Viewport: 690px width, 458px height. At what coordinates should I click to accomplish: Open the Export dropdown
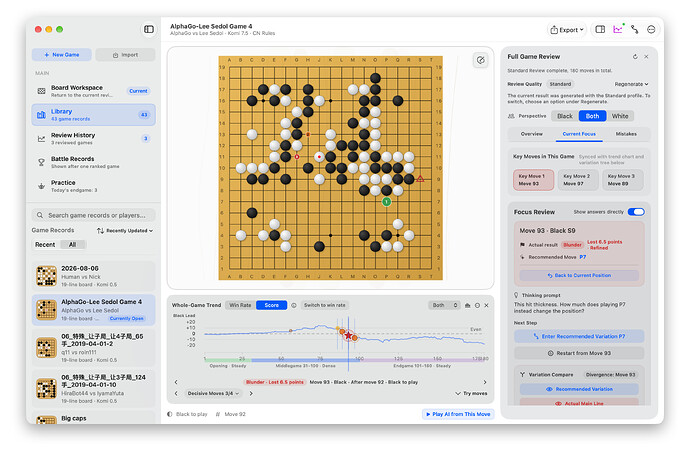(567, 30)
